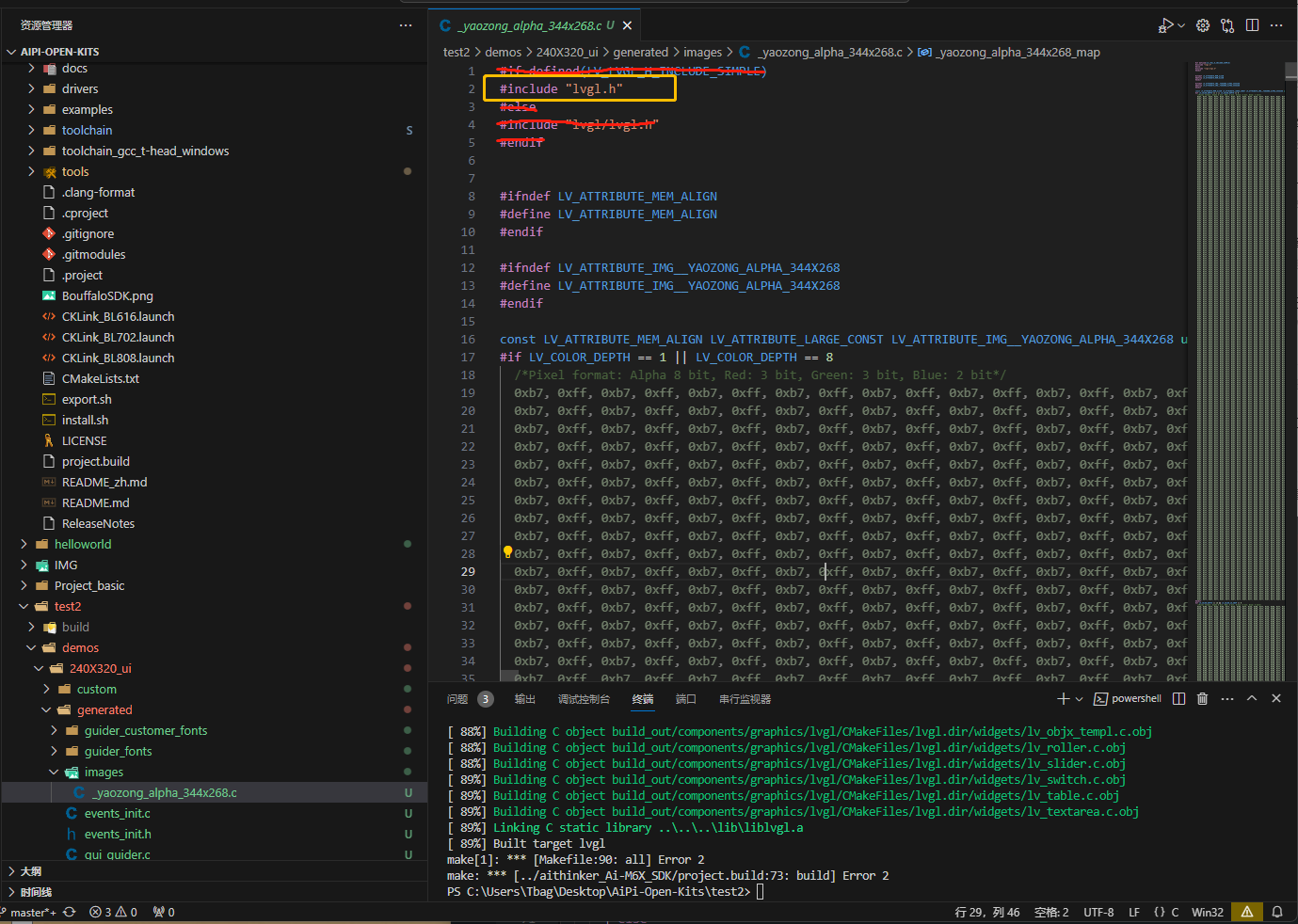Click the lightbulb code action on line 28
The height and width of the screenshot is (924, 1298).
pyautogui.click(x=507, y=552)
